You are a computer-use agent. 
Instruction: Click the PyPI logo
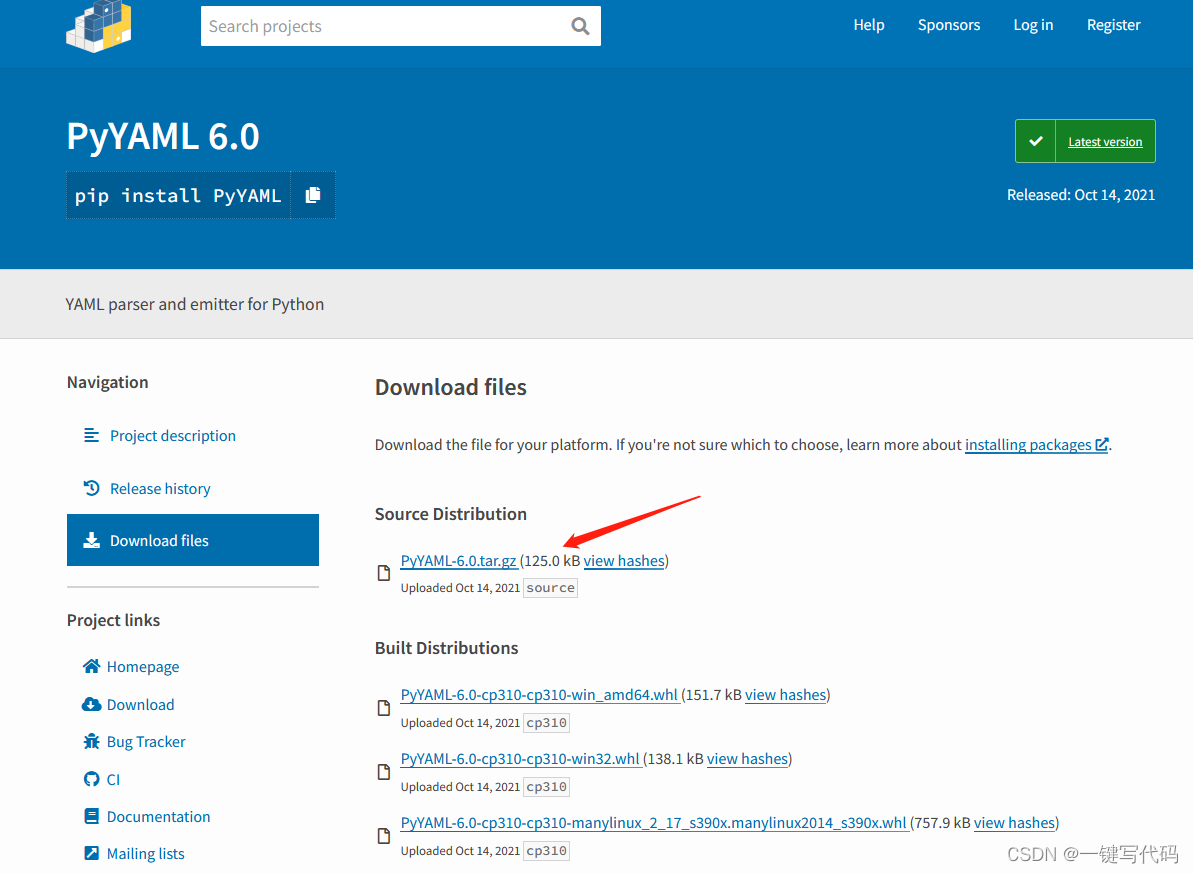[99, 27]
